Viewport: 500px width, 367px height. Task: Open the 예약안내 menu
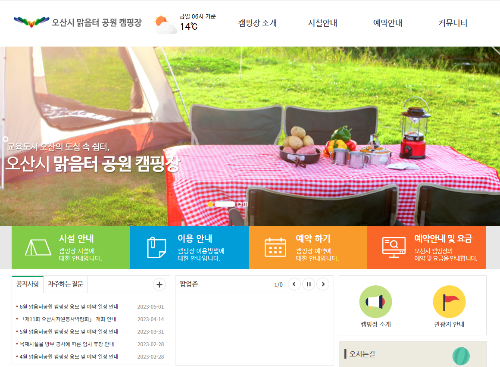[x=388, y=23]
